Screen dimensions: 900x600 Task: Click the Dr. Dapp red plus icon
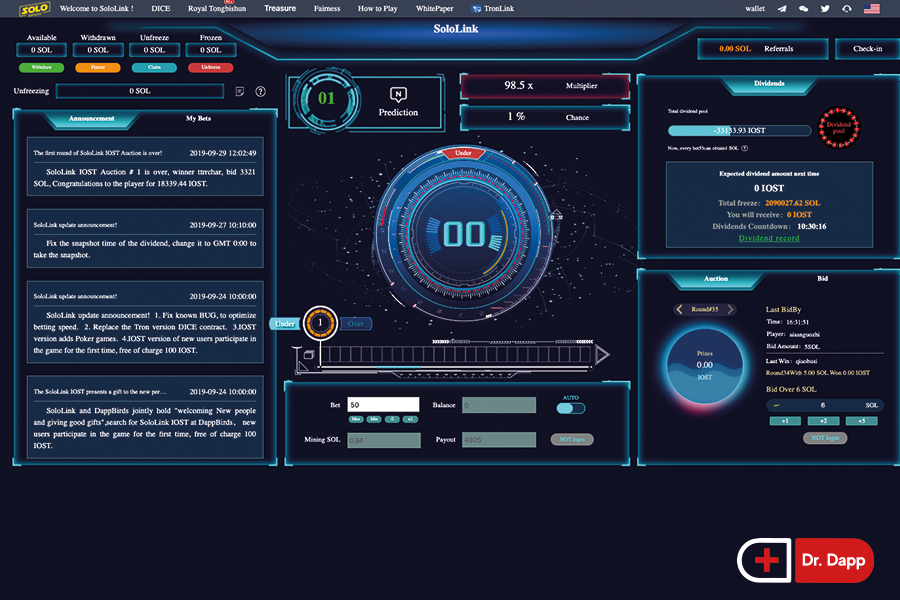click(766, 560)
